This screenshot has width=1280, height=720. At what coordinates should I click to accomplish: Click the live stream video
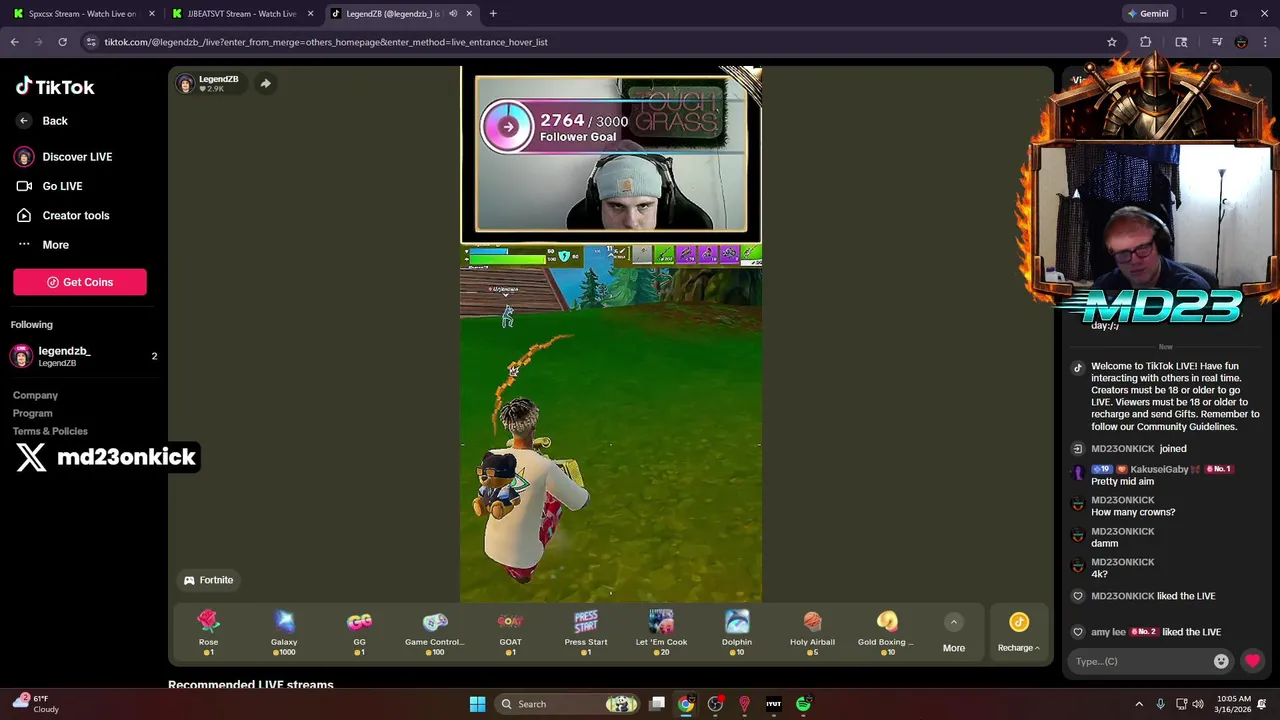click(x=611, y=335)
